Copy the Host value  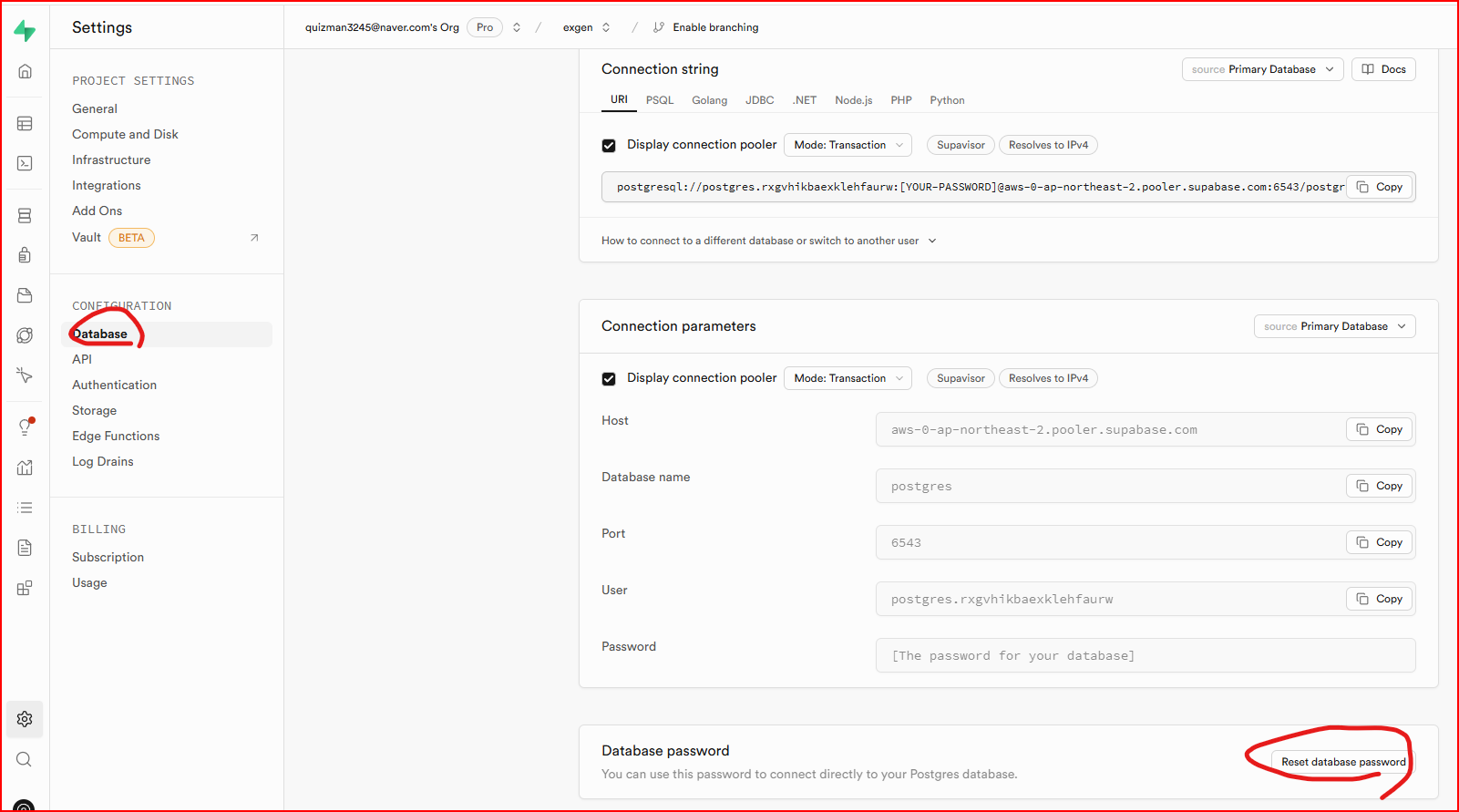(x=1379, y=429)
